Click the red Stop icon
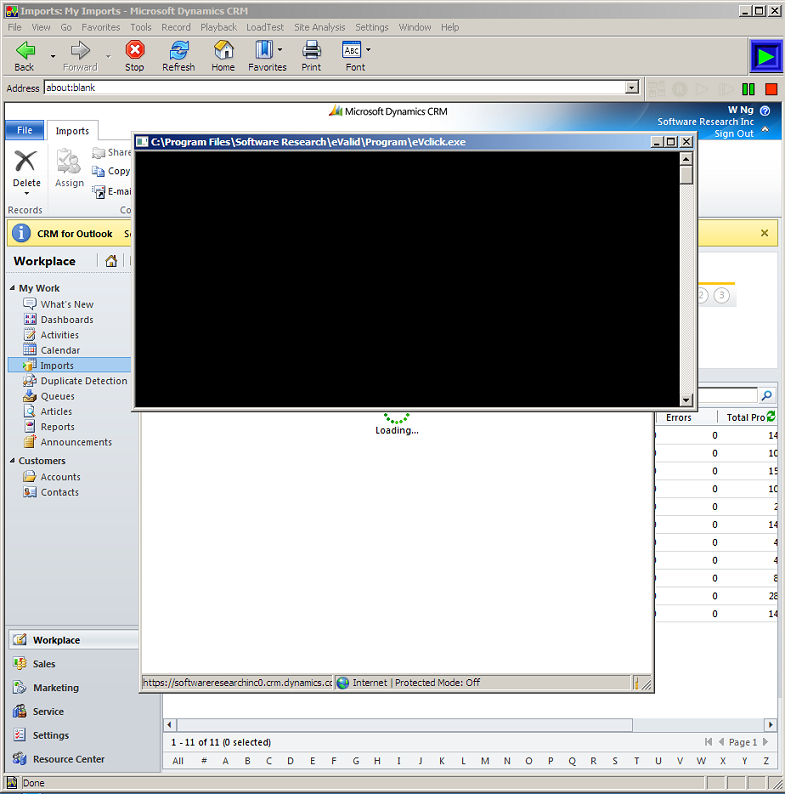 pos(135,50)
